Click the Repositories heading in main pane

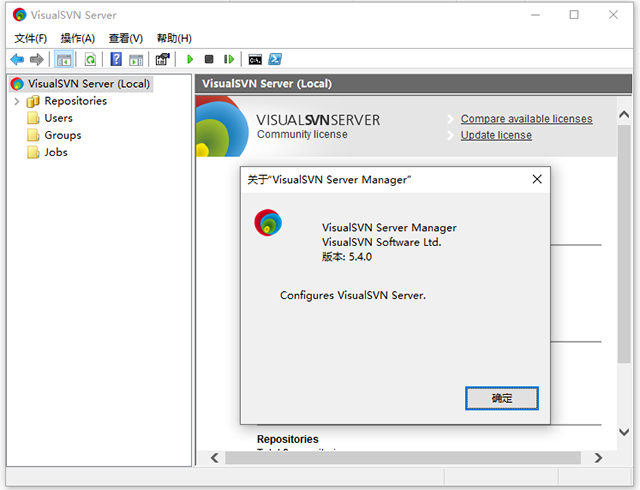pos(288,439)
